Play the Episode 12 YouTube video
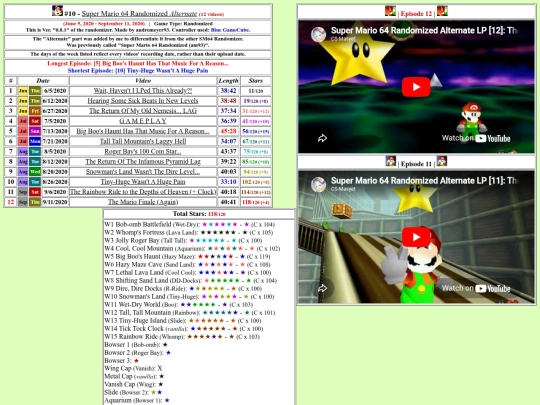This screenshot has height=405, width=540. (416, 87)
